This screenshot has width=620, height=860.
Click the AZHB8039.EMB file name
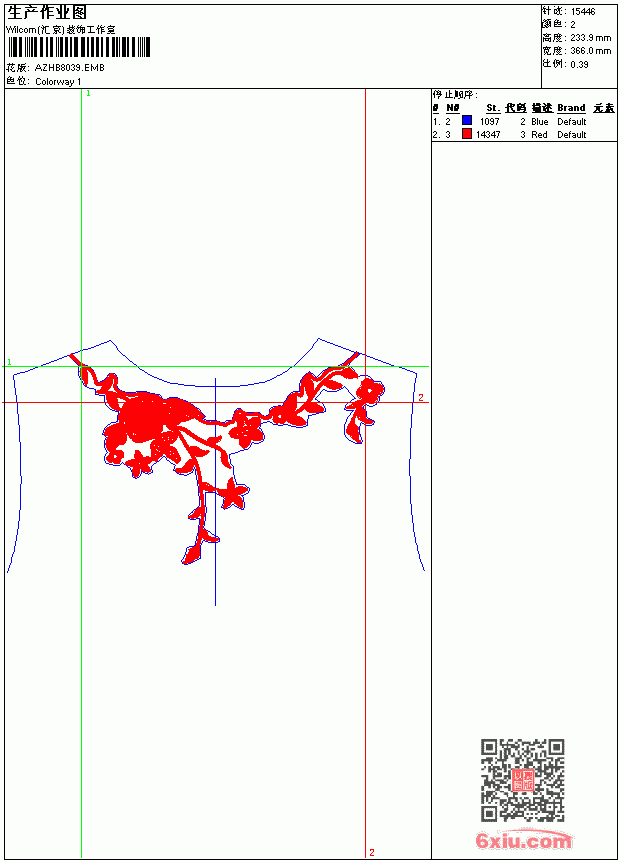[70, 68]
